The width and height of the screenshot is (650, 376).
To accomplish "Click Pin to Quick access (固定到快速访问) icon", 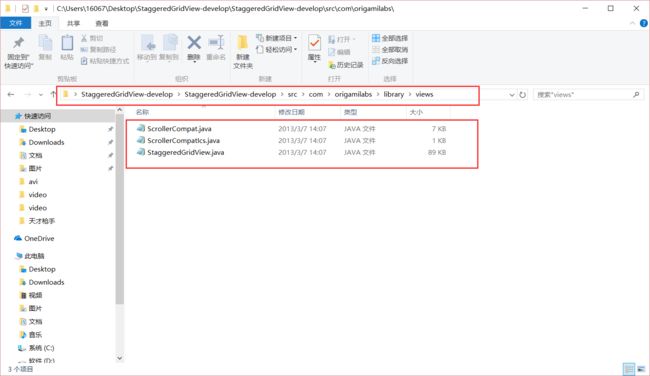I will [x=18, y=43].
